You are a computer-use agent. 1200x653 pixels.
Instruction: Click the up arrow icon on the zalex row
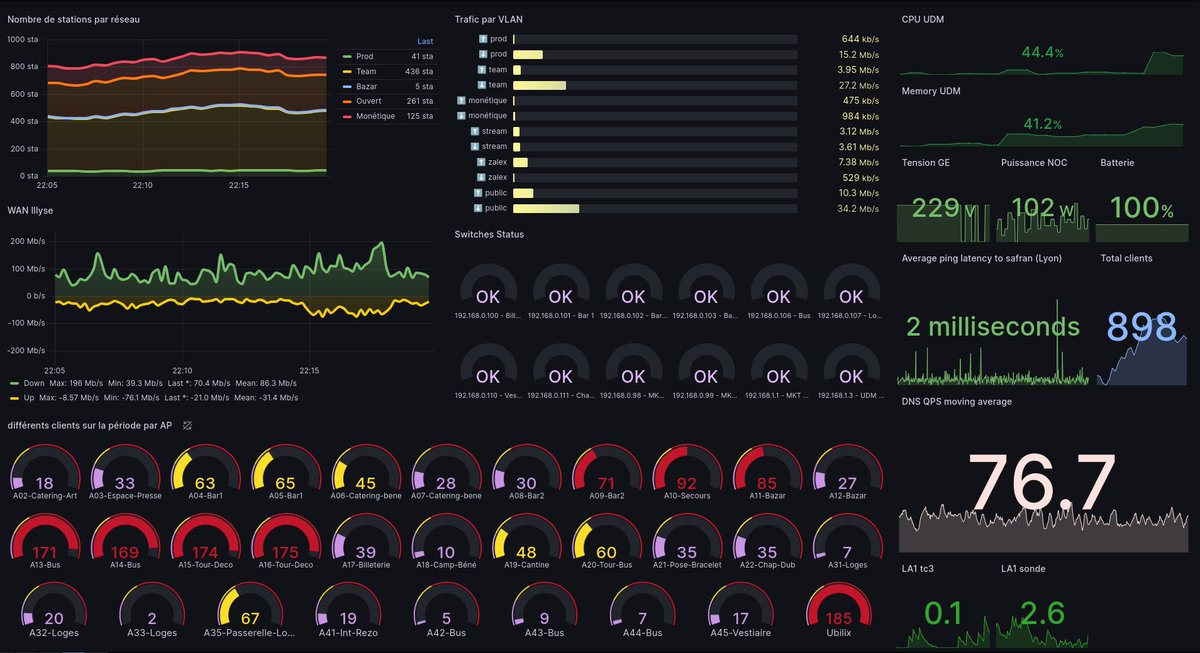coord(481,162)
